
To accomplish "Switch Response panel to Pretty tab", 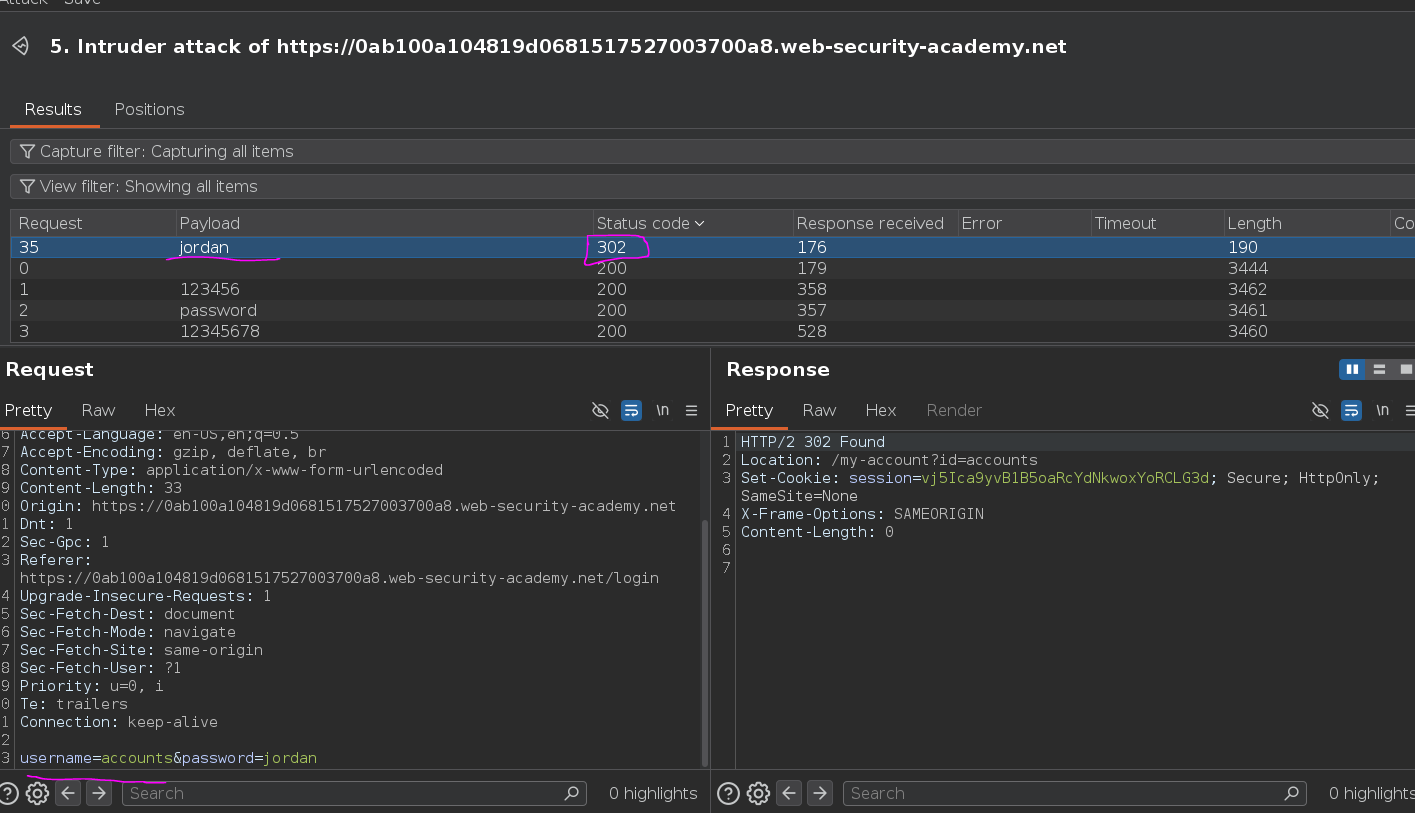I will tap(749, 410).
